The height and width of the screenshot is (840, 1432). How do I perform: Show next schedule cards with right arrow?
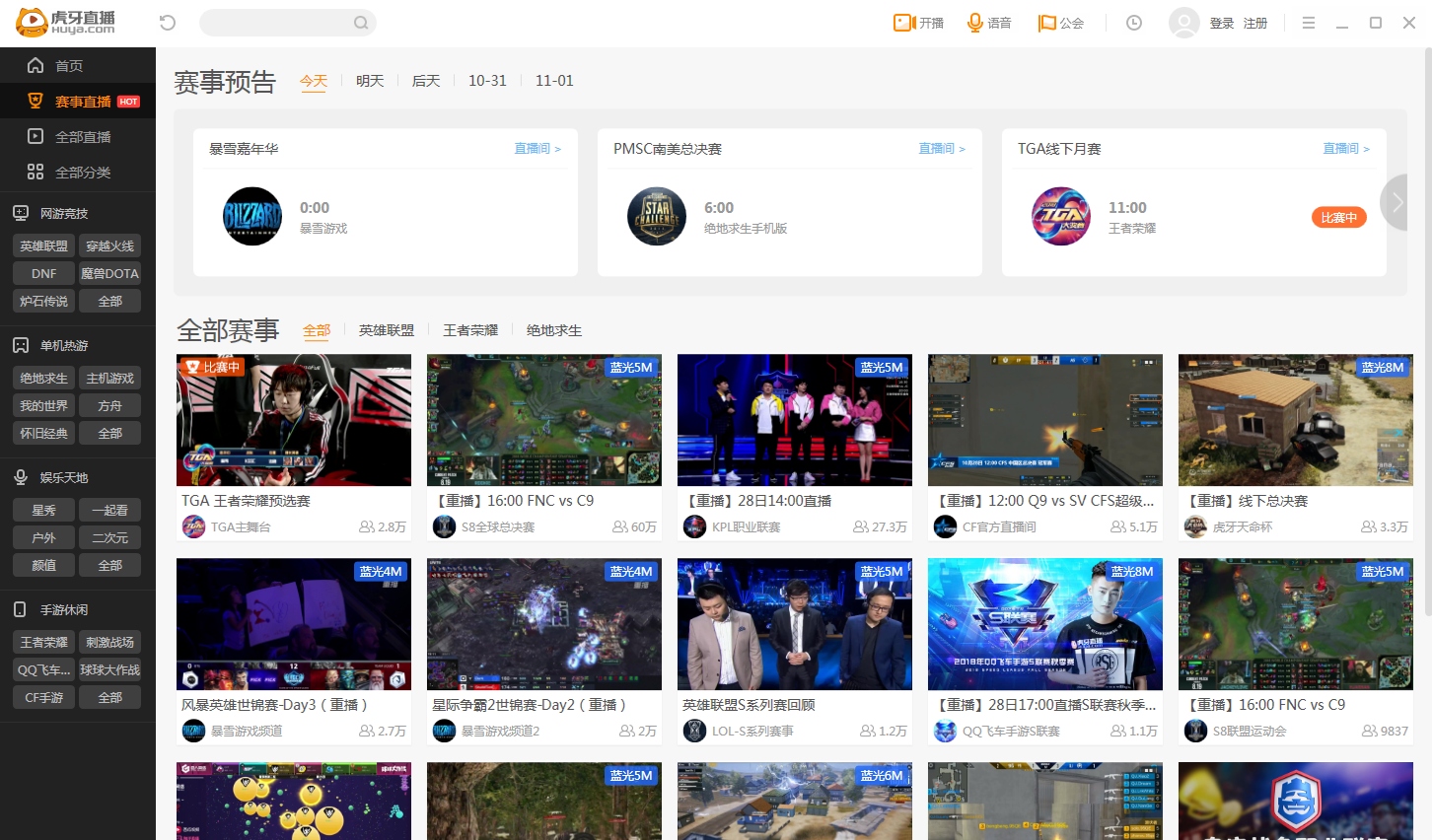(x=1395, y=202)
